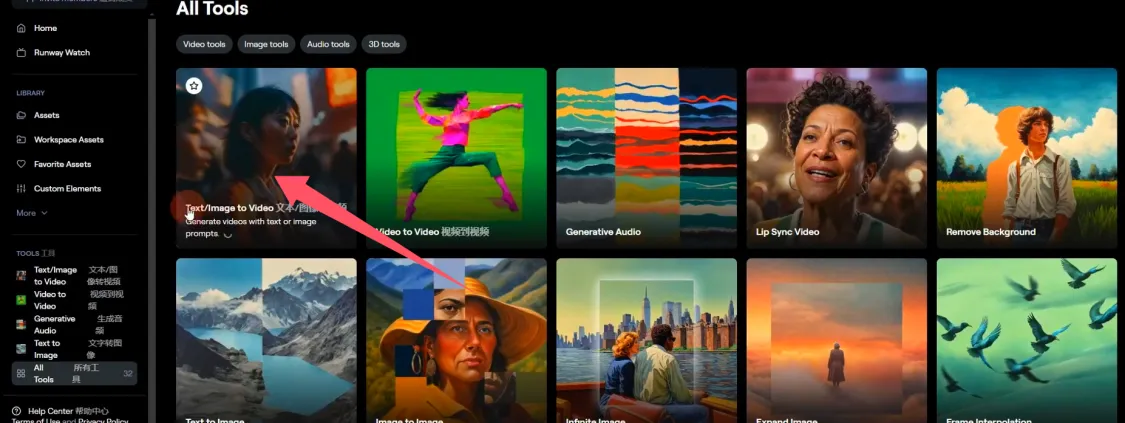Filter by Video tools
The height and width of the screenshot is (423, 1125).
point(204,44)
